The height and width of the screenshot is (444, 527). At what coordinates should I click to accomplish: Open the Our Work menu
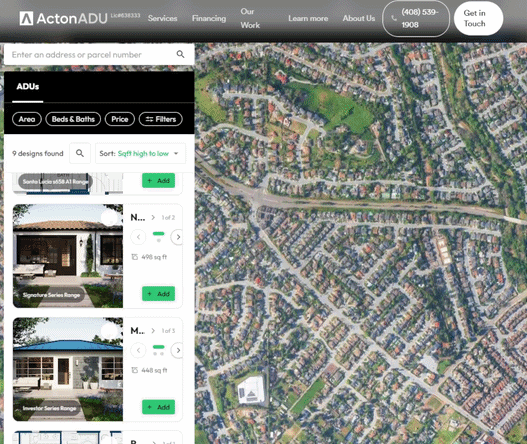pos(250,18)
